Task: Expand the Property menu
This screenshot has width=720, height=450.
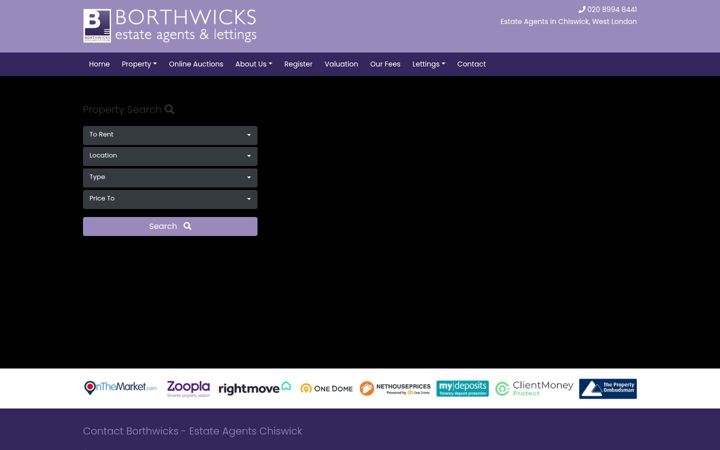Action: 139,64
